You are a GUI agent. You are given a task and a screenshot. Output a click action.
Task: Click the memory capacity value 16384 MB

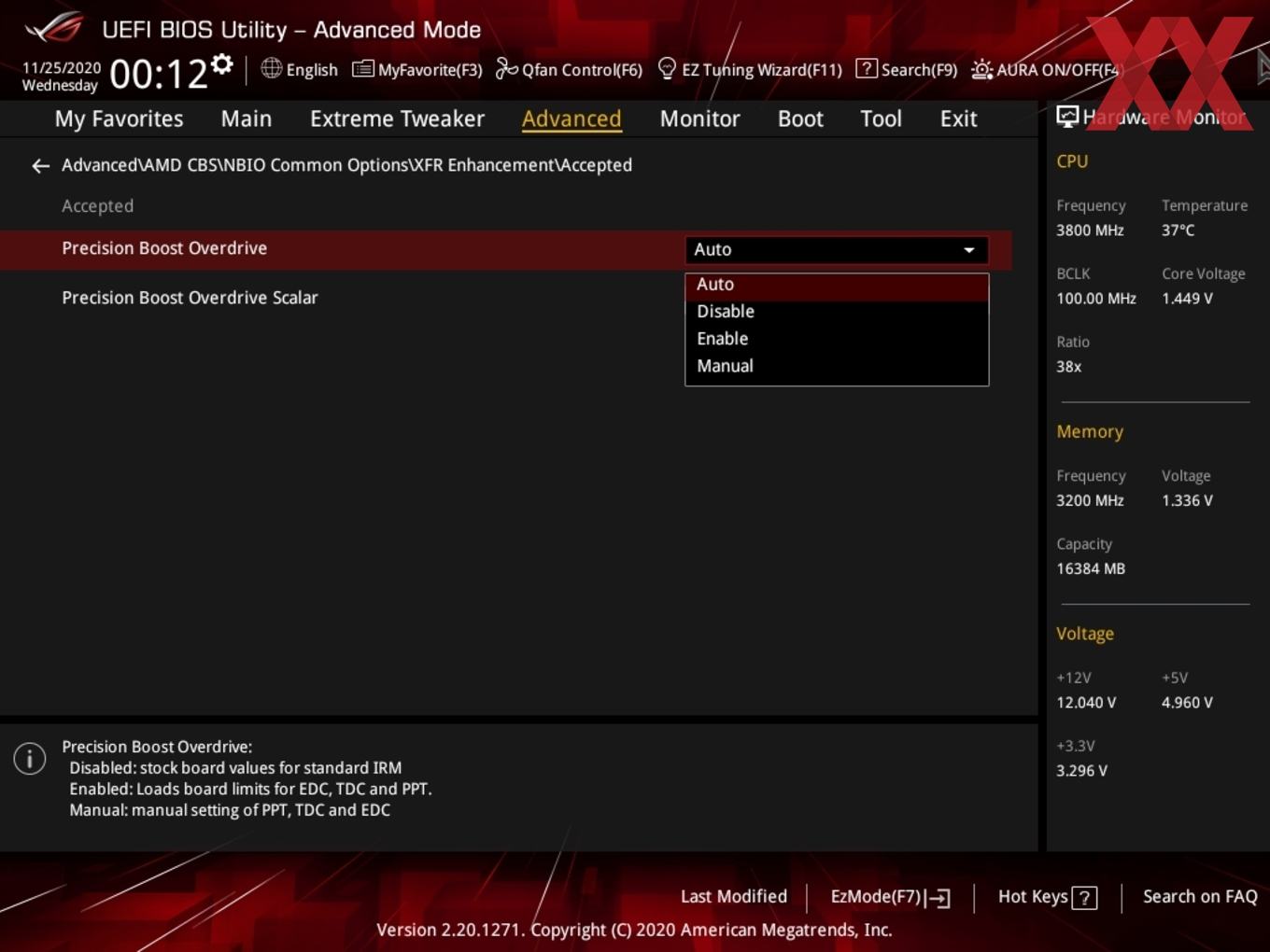(1091, 569)
